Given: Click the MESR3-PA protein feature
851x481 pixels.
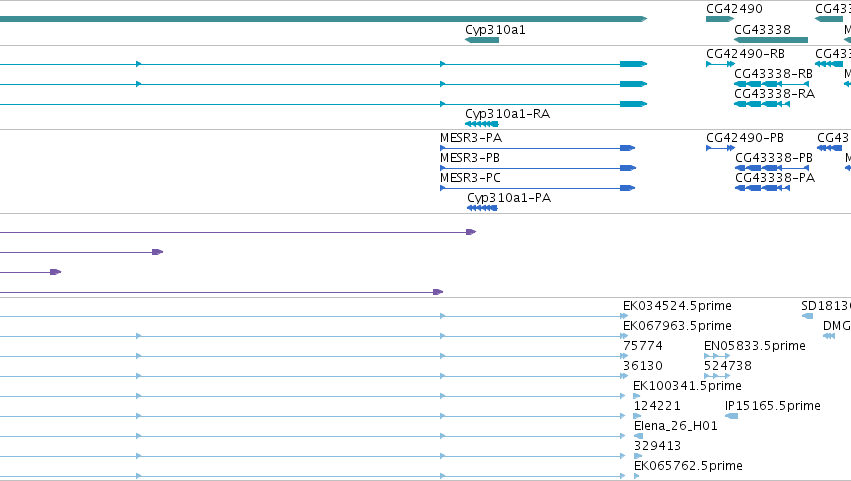Looking at the screenshot, I should pyautogui.click(x=537, y=148).
